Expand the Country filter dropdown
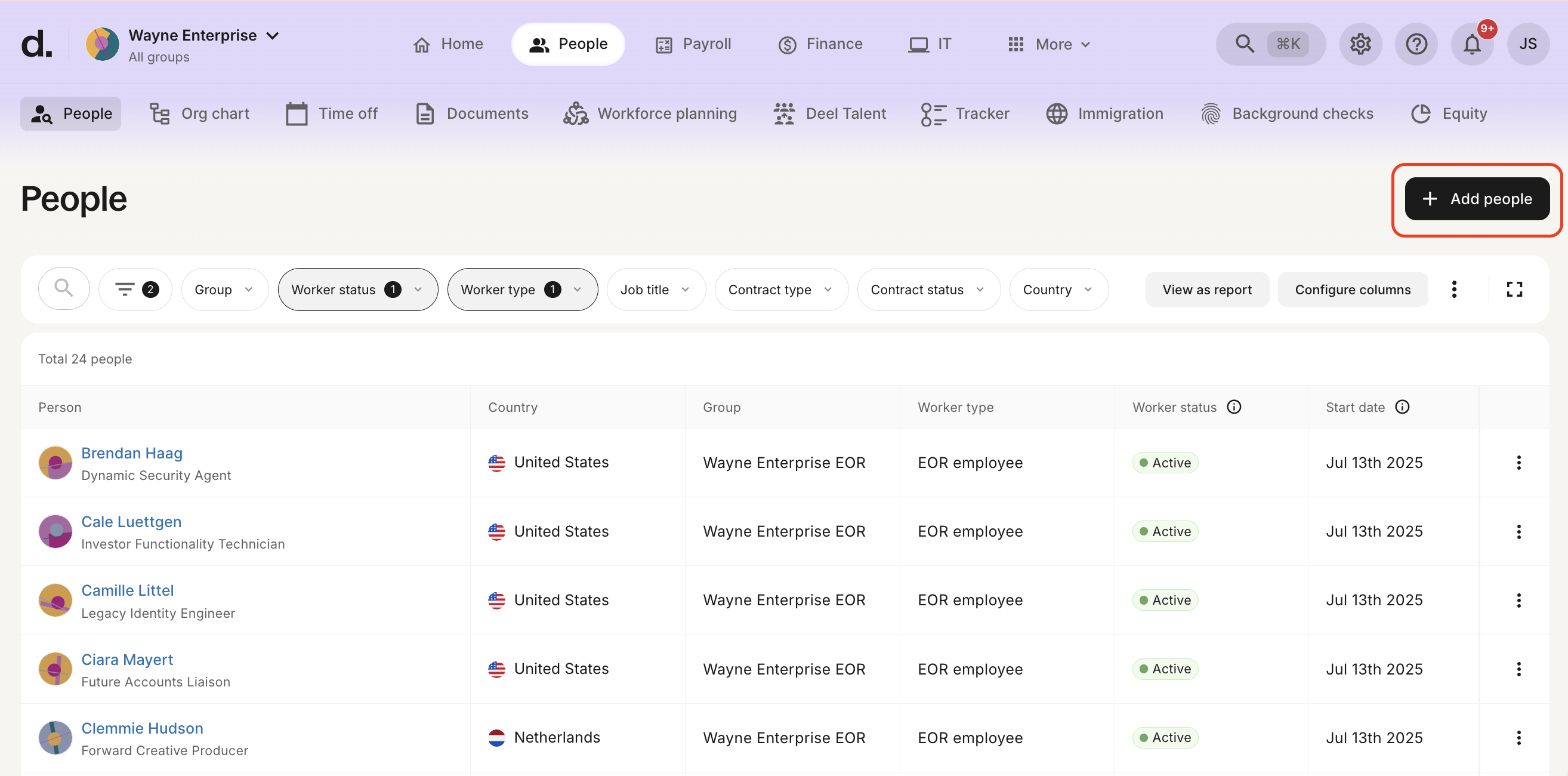 point(1058,289)
